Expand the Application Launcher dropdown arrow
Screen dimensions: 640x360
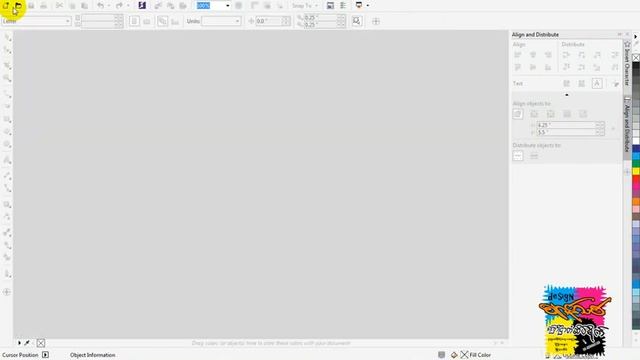[367, 6]
